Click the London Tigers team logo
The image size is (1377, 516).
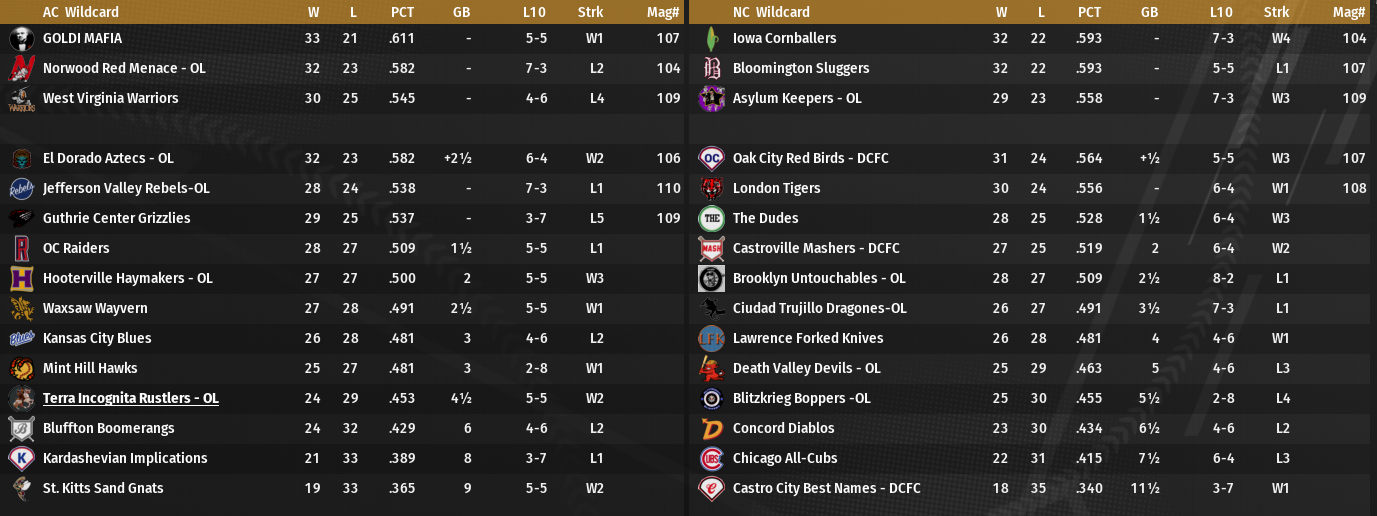[x=711, y=188]
